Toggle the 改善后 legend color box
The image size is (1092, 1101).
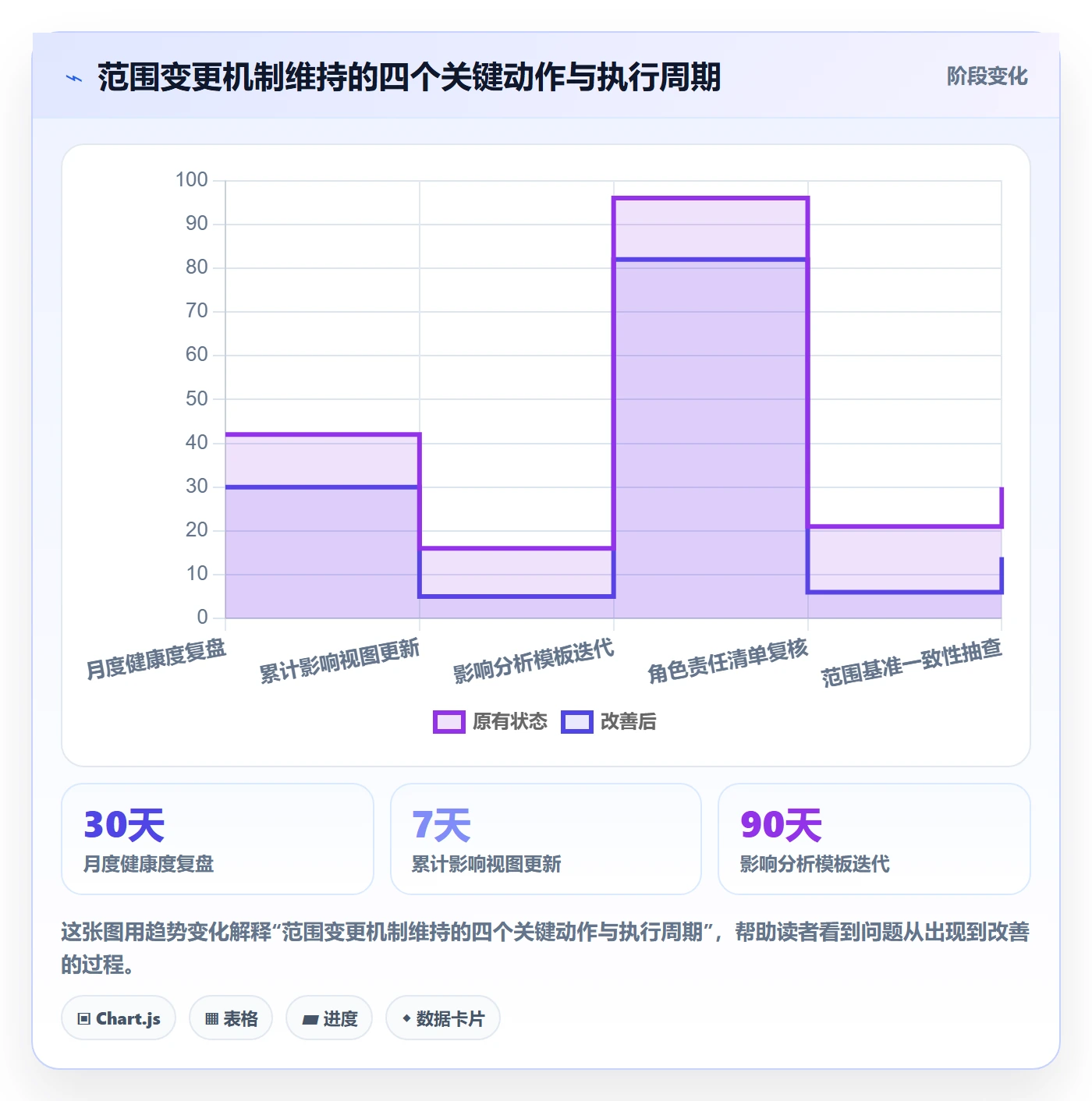click(x=576, y=722)
